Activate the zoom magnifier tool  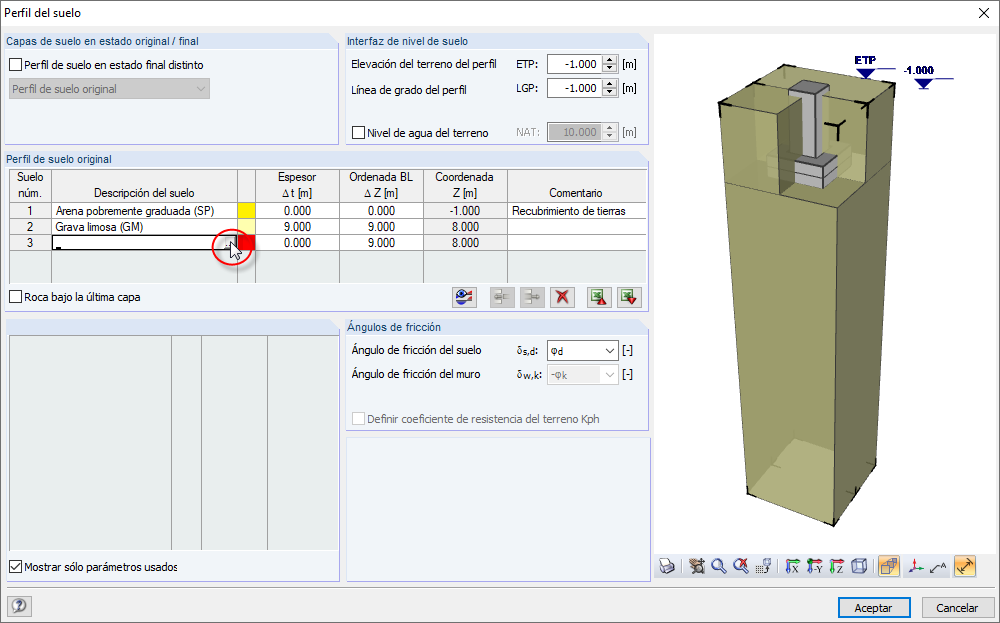click(x=719, y=566)
